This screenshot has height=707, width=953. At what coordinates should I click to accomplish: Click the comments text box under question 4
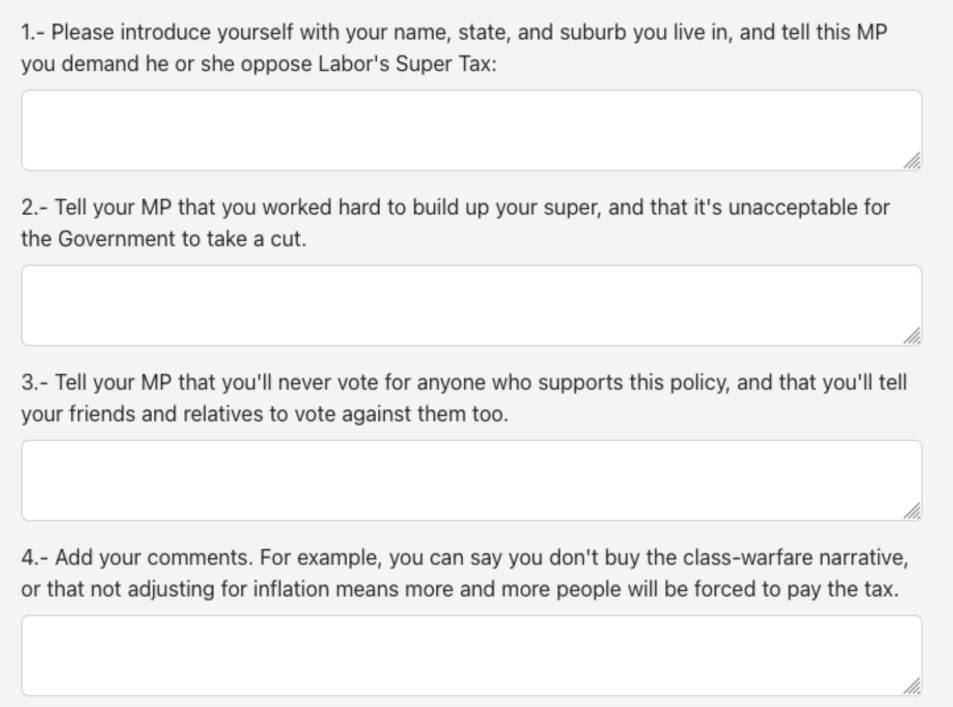coord(470,655)
